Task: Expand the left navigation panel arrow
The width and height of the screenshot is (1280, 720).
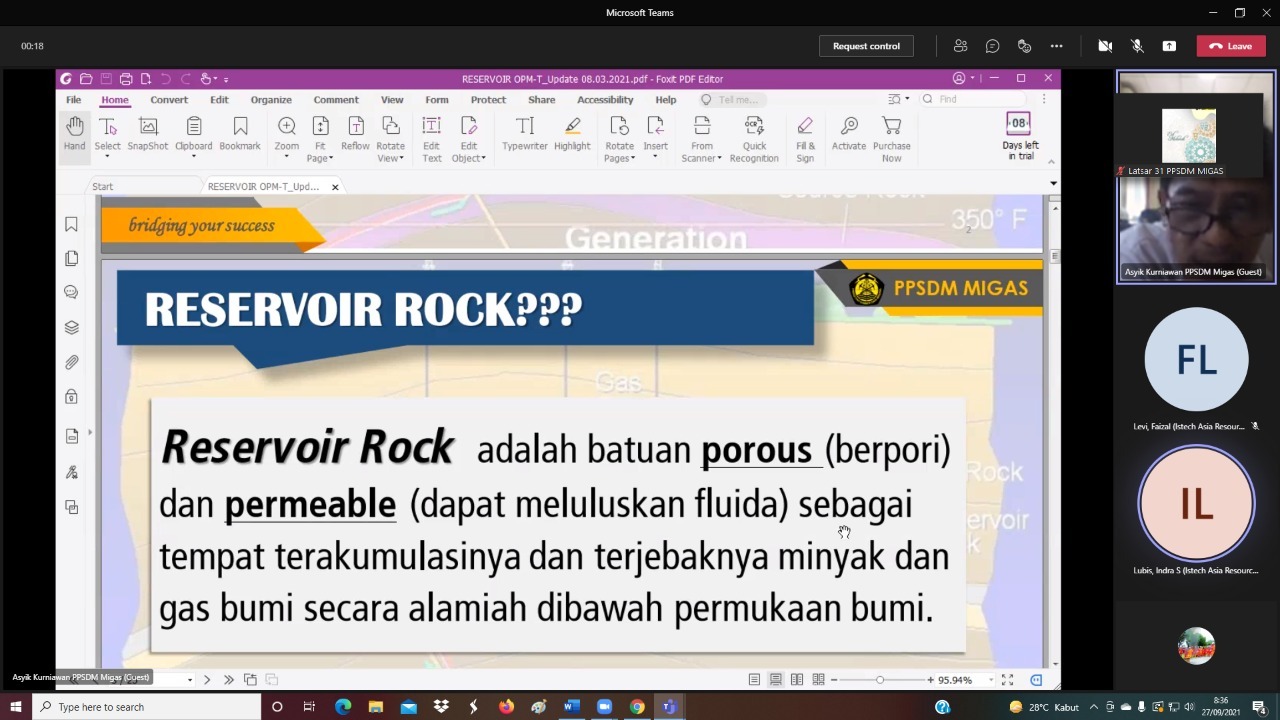Action: tap(90, 432)
